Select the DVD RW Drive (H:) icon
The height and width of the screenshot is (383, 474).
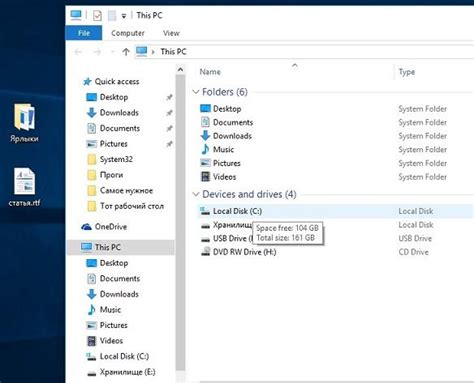click(x=205, y=252)
